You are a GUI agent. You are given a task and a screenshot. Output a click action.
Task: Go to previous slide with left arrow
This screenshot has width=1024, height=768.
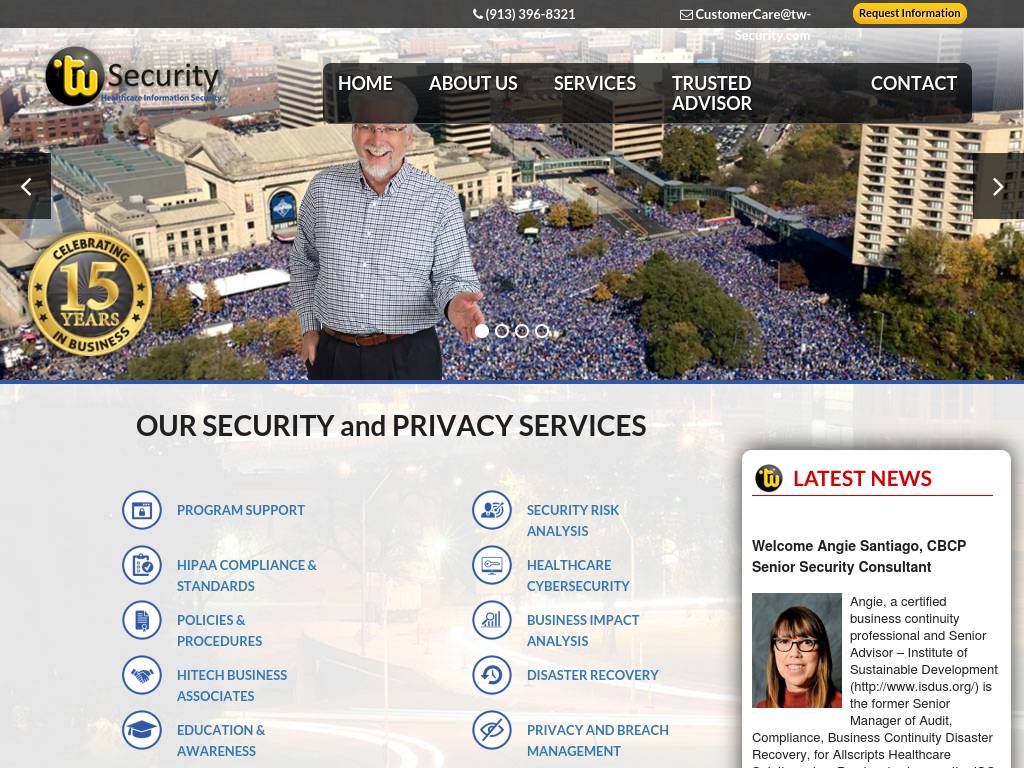tap(25, 187)
